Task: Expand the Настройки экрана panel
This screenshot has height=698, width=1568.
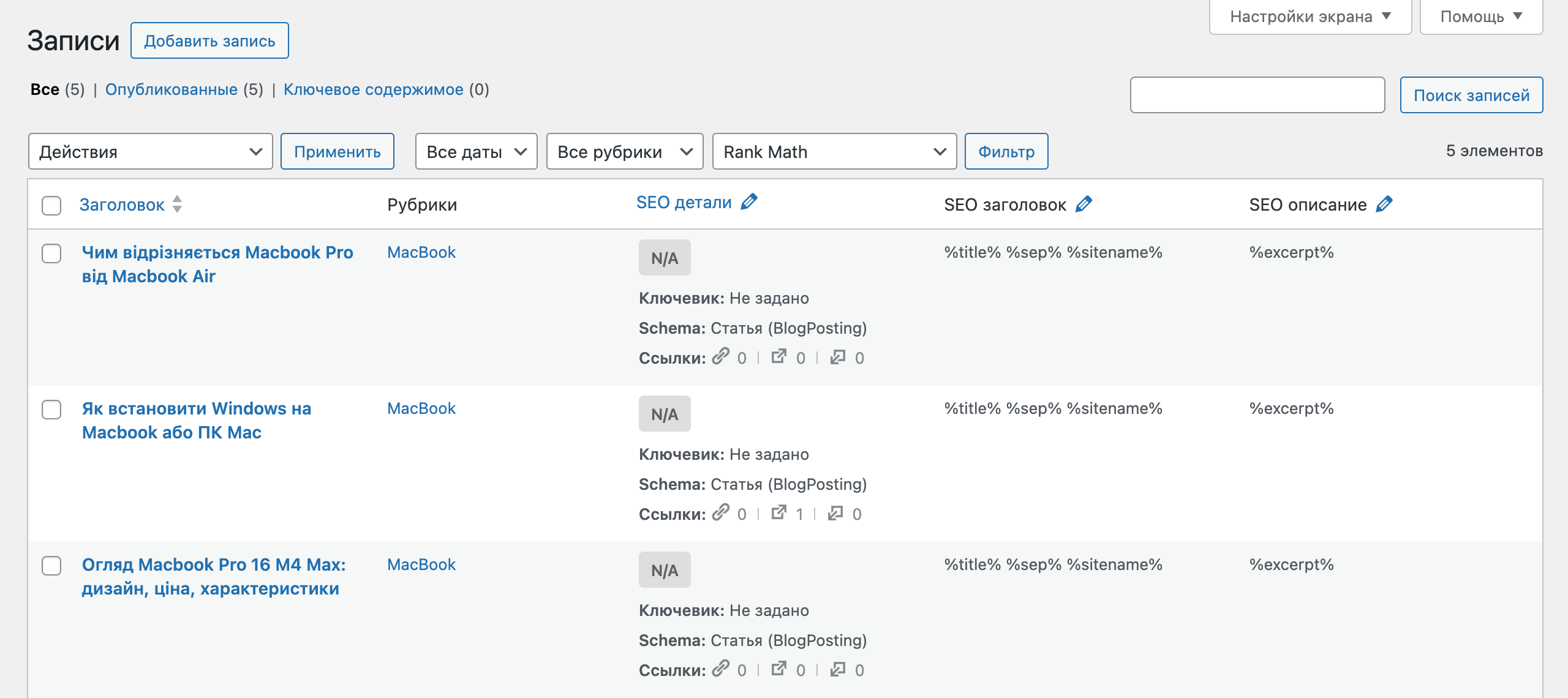Action: pos(1310,17)
